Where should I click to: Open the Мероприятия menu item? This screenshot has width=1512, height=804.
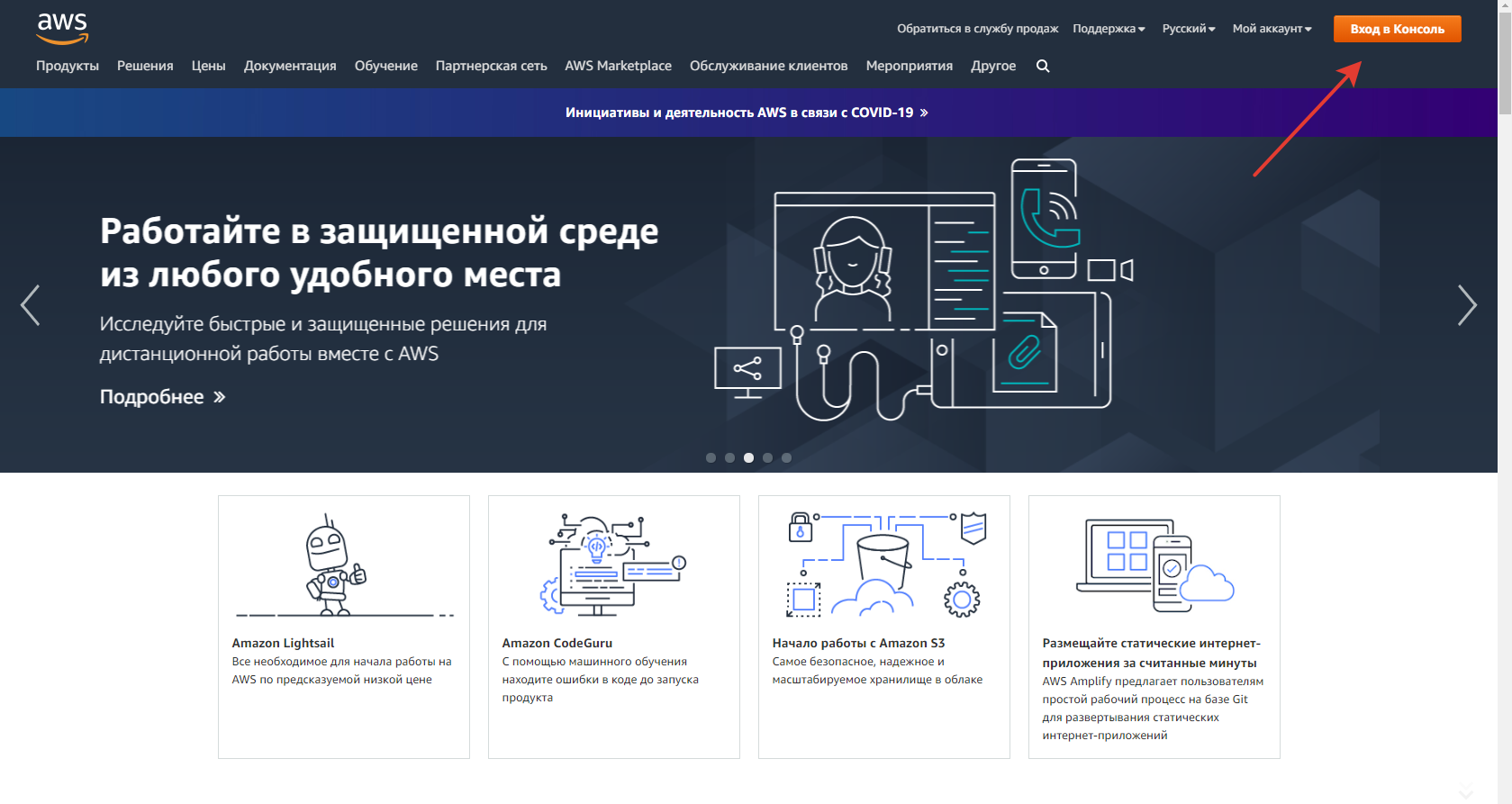tap(909, 66)
